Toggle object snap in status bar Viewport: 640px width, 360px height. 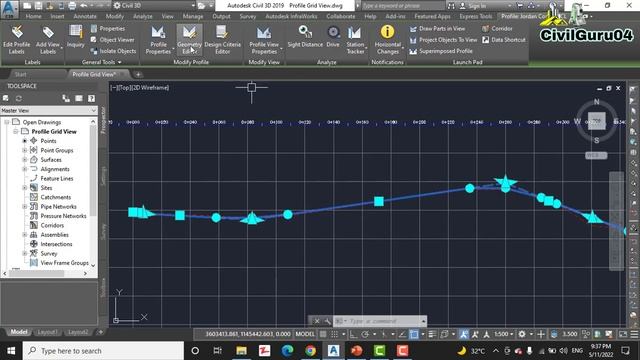coord(414,334)
